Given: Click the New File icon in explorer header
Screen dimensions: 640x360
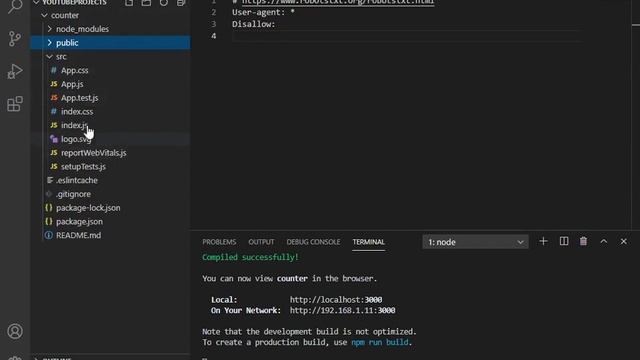Looking at the screenshot, I should tap(129, 2).
